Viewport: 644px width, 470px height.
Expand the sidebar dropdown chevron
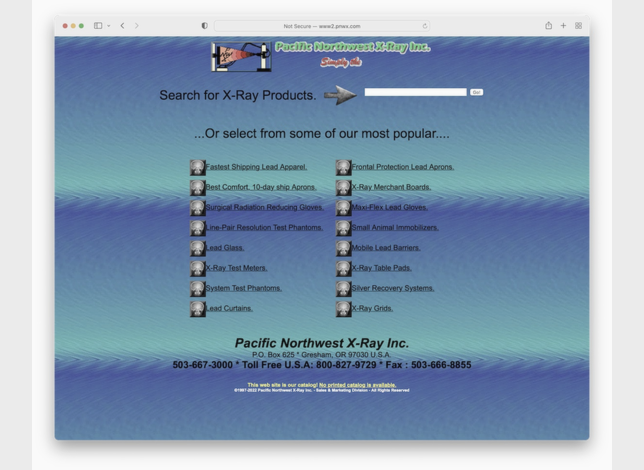[x=108, y=26]
